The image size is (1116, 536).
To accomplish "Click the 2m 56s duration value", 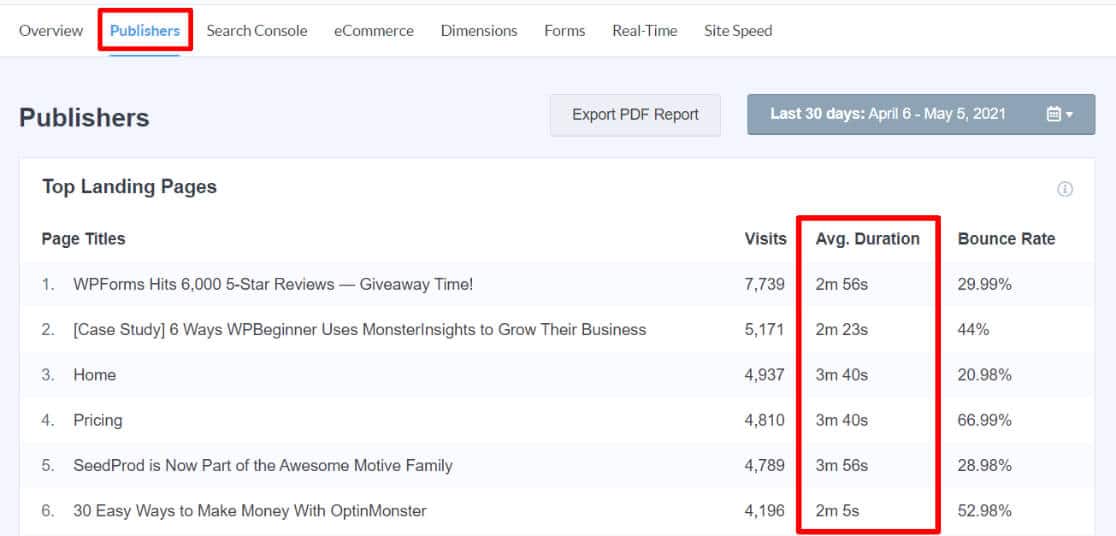I will pos(842,285).
